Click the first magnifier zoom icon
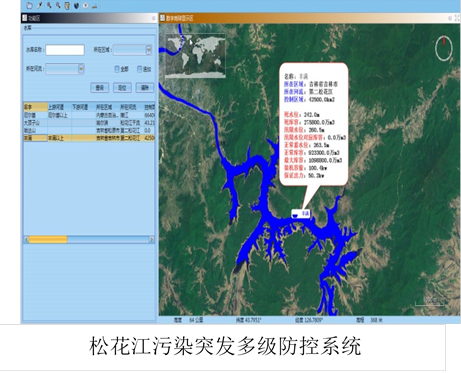The image size is (461, 373). 49,5
